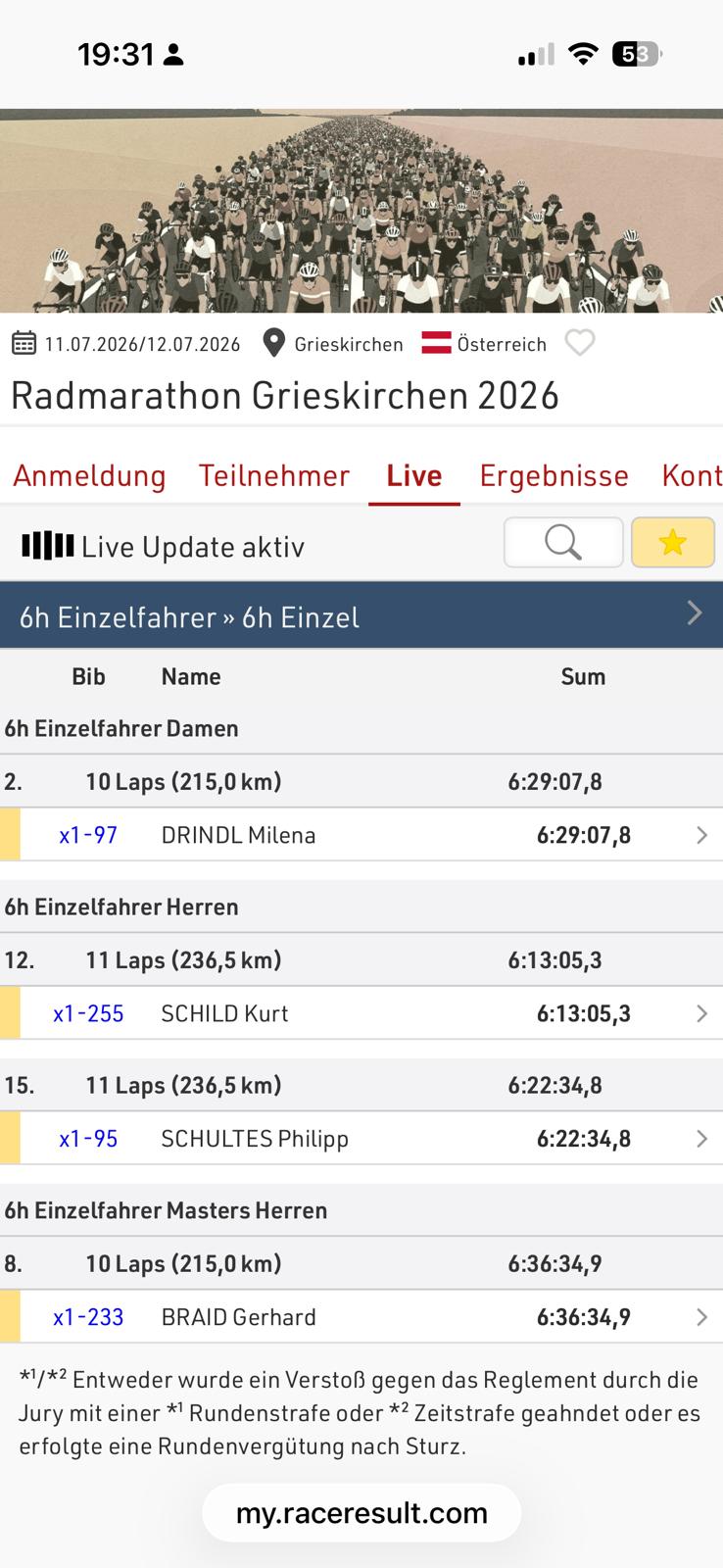
Task: Expand 6h Einzelfahrer contest selector
Action: click(x=361, y=614)
